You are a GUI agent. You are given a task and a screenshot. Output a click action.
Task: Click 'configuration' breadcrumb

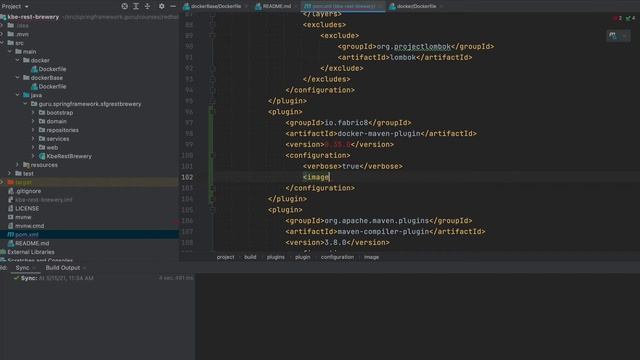click(337, 257)
